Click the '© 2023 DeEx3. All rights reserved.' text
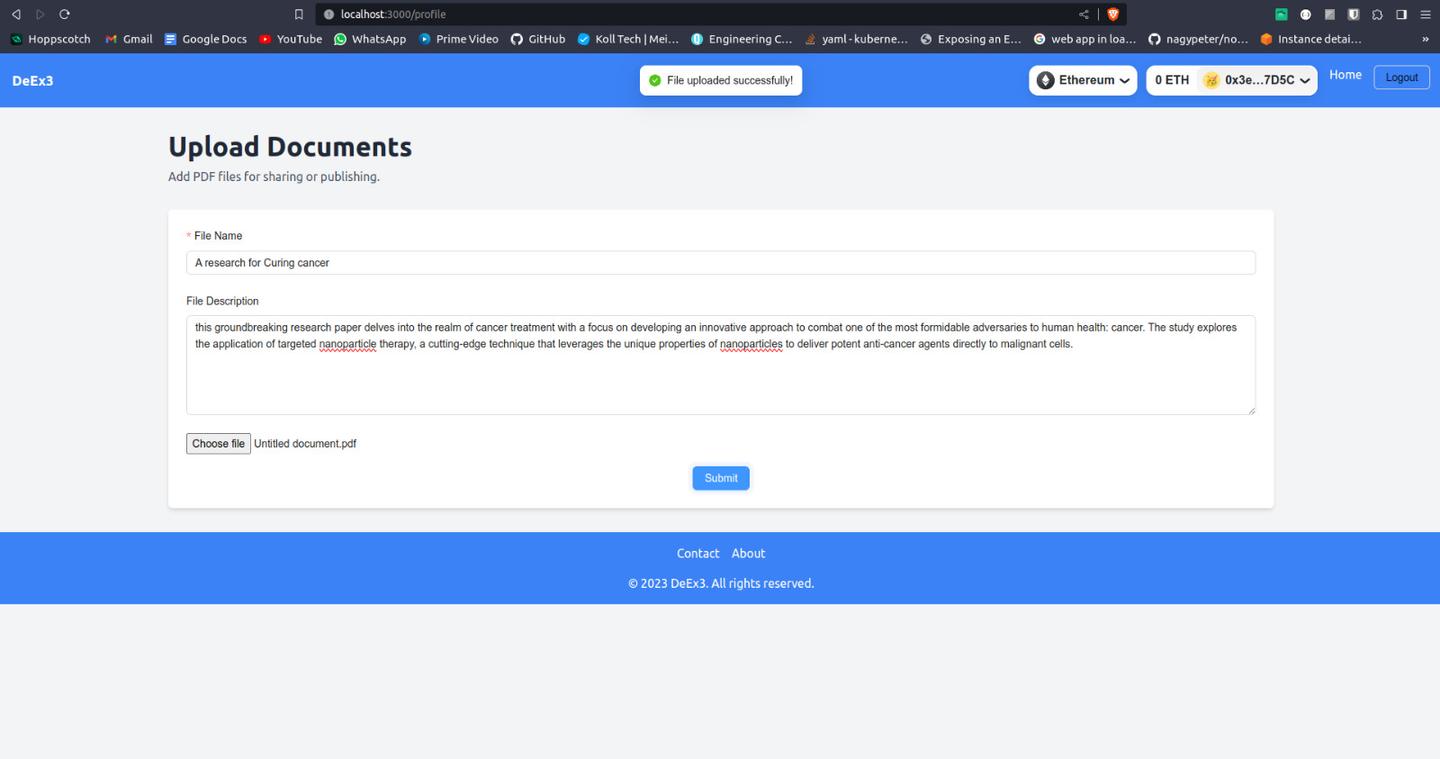1440x759 pixels. click(x=721, y=583)
